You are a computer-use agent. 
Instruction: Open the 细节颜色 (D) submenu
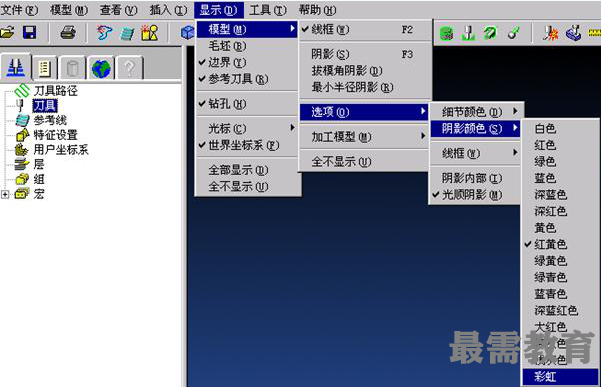click(475, 112)
